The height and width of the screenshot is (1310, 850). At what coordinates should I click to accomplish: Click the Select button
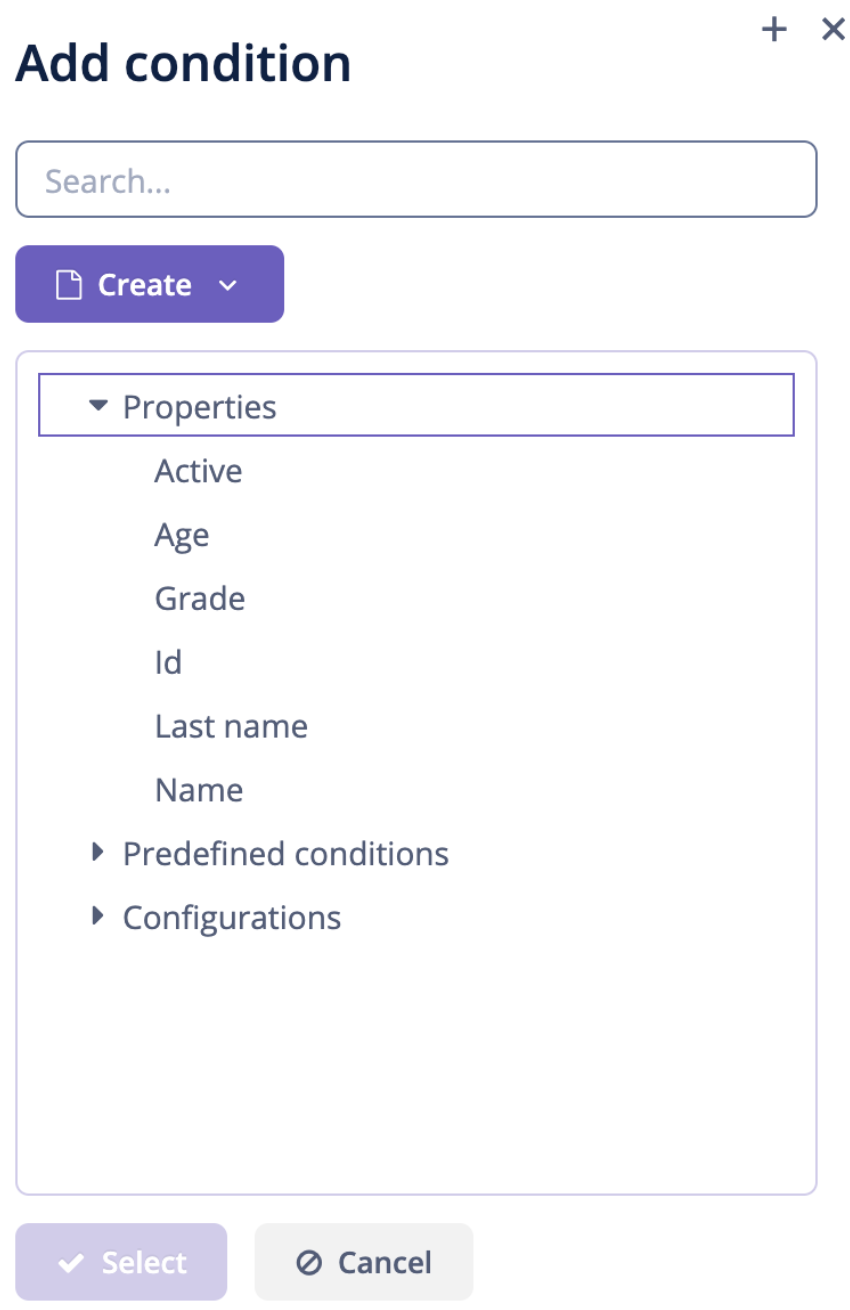(120, 1261)
